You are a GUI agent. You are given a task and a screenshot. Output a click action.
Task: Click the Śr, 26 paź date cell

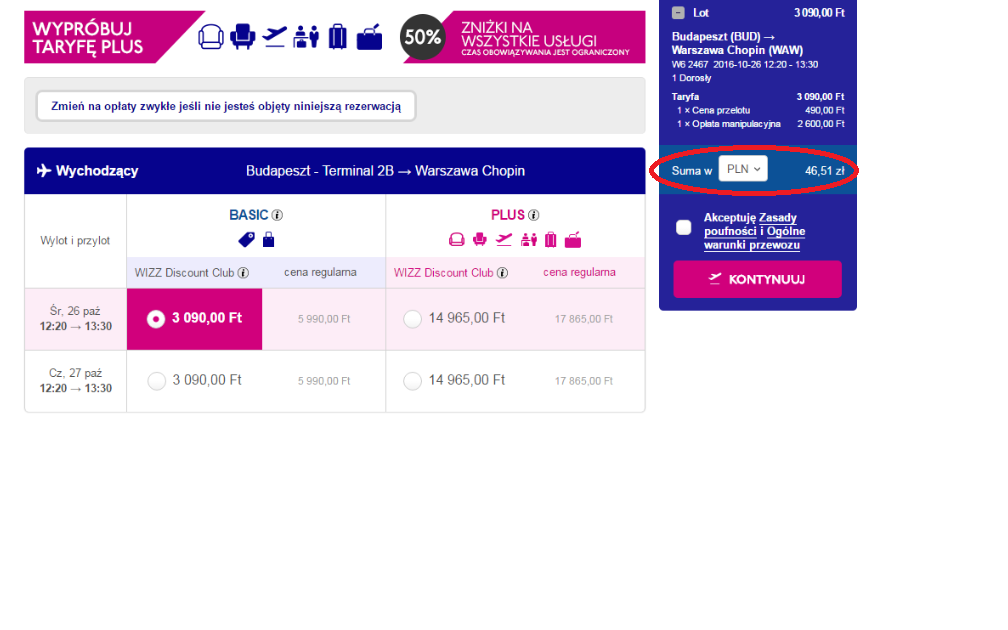[76, 320]
